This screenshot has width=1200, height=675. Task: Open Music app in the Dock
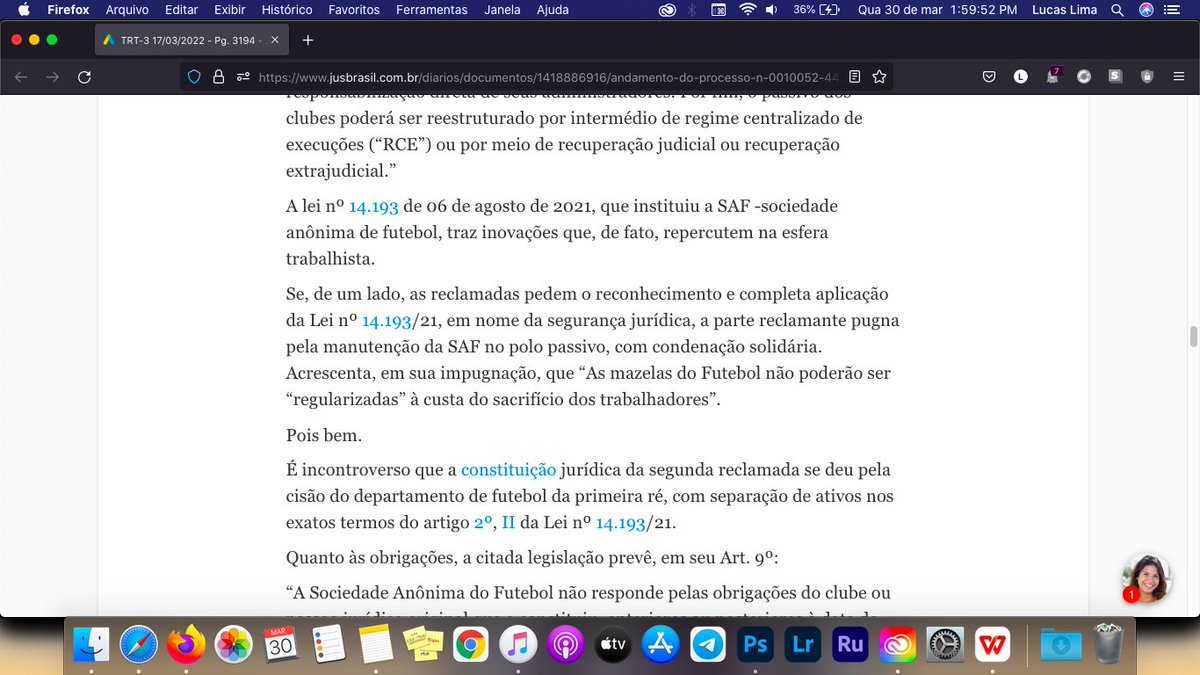click(518, 645)
